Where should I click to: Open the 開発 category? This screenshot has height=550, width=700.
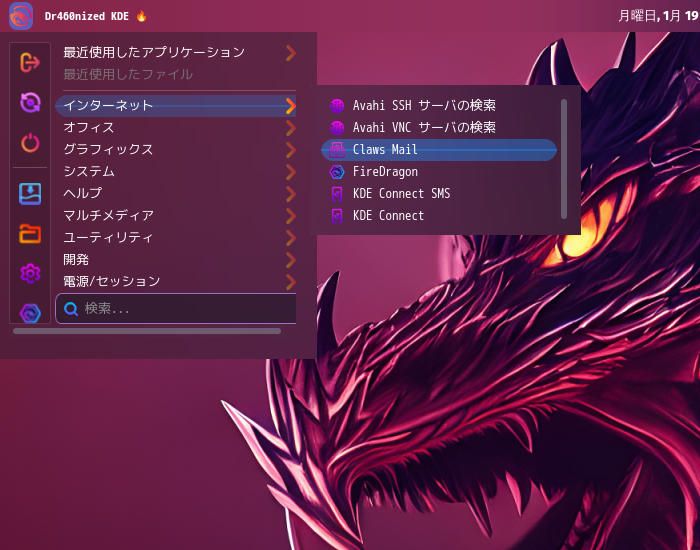(x=175, y=259)
